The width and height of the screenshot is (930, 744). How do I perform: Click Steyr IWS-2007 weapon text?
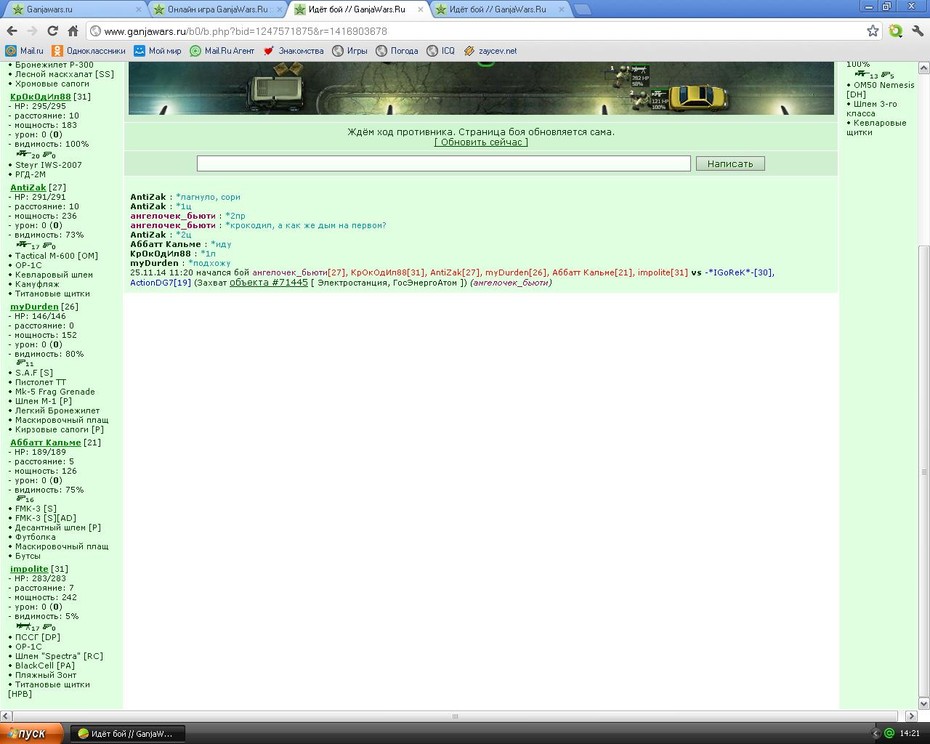[49, 165]
